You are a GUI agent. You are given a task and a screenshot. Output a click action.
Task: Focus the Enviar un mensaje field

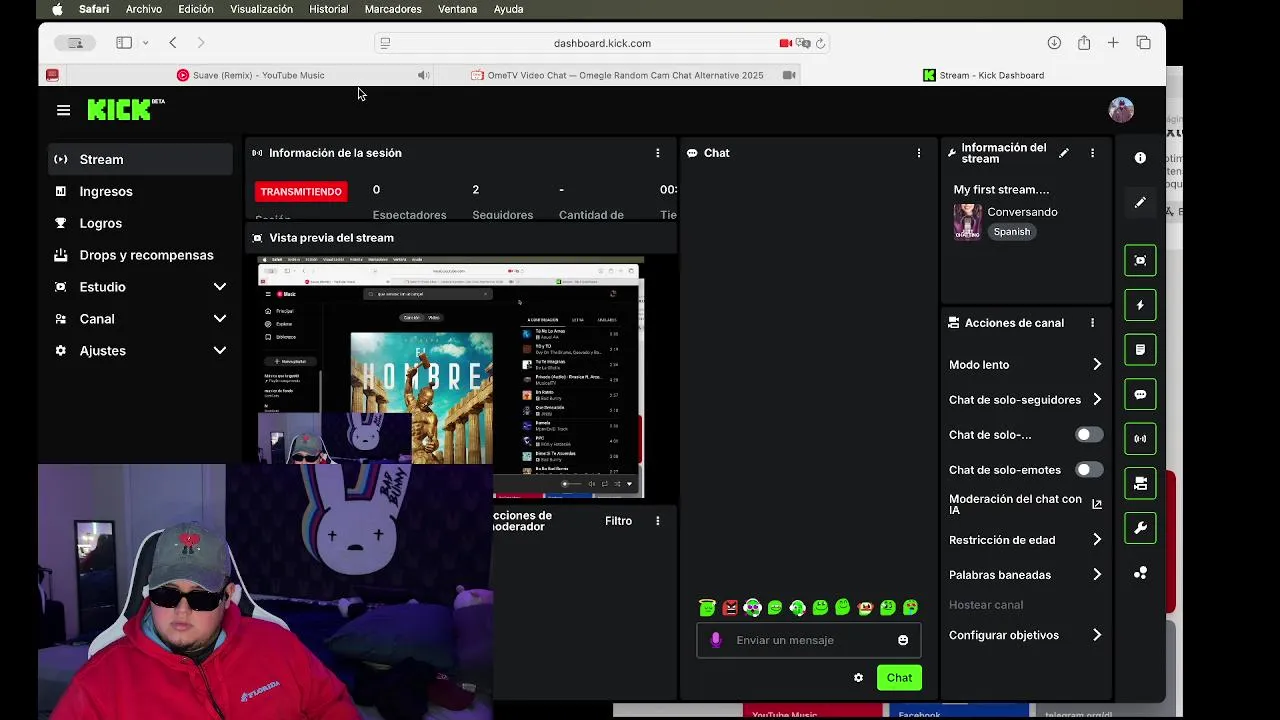[808, 640]
